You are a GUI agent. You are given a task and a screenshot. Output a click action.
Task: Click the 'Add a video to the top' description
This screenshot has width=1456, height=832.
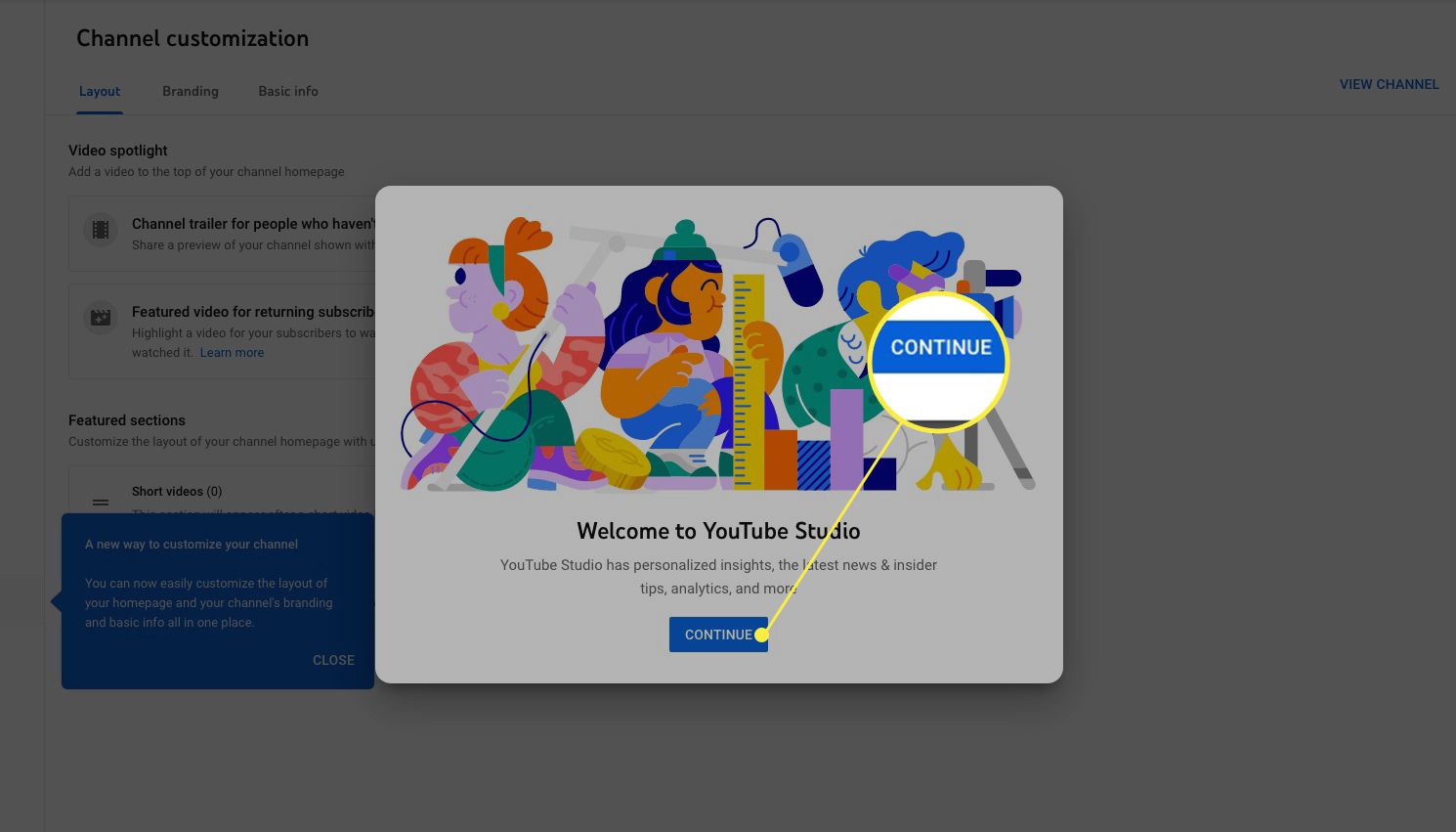206,172
